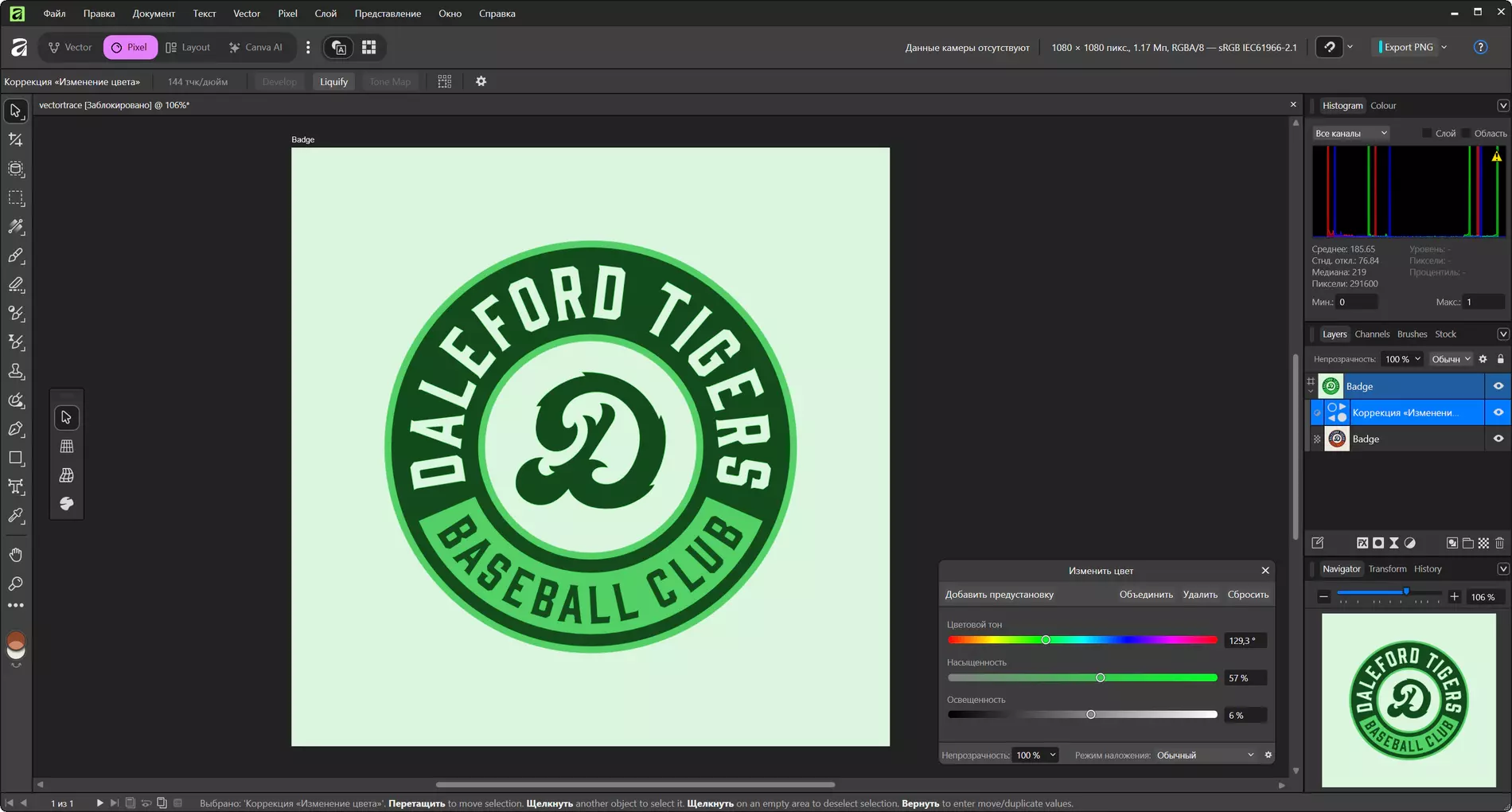Toggle the layer lock padlock

[x=1501, y=359]
